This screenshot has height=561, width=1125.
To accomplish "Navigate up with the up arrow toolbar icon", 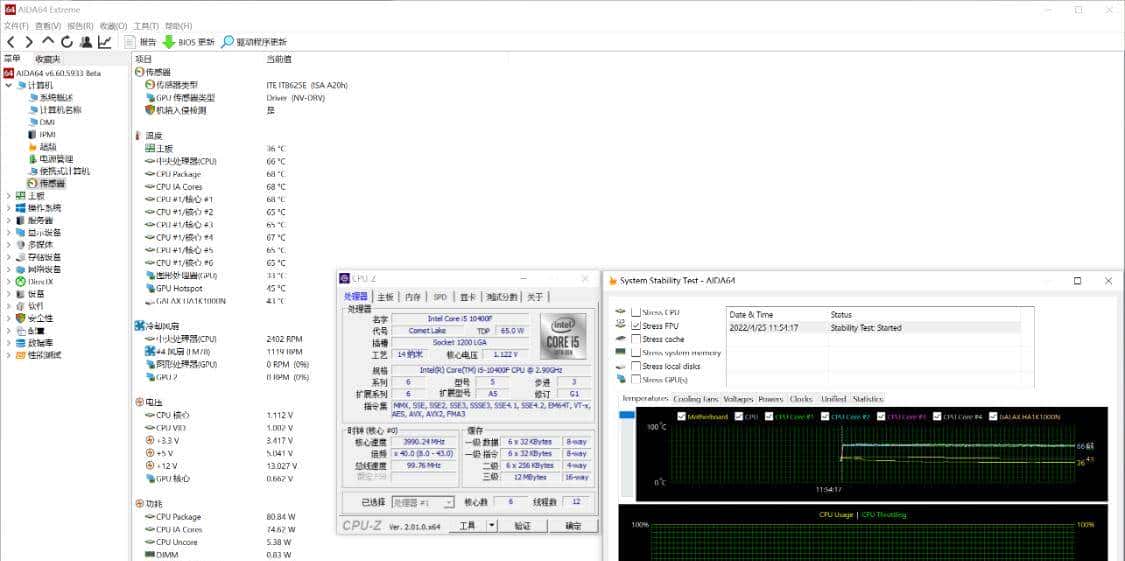I will (x=48, y=42).
